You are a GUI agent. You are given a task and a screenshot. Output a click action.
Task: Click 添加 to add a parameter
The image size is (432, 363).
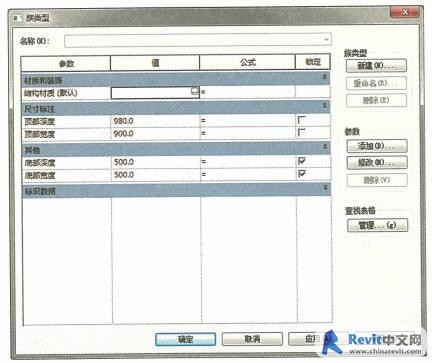pos(377,146)
